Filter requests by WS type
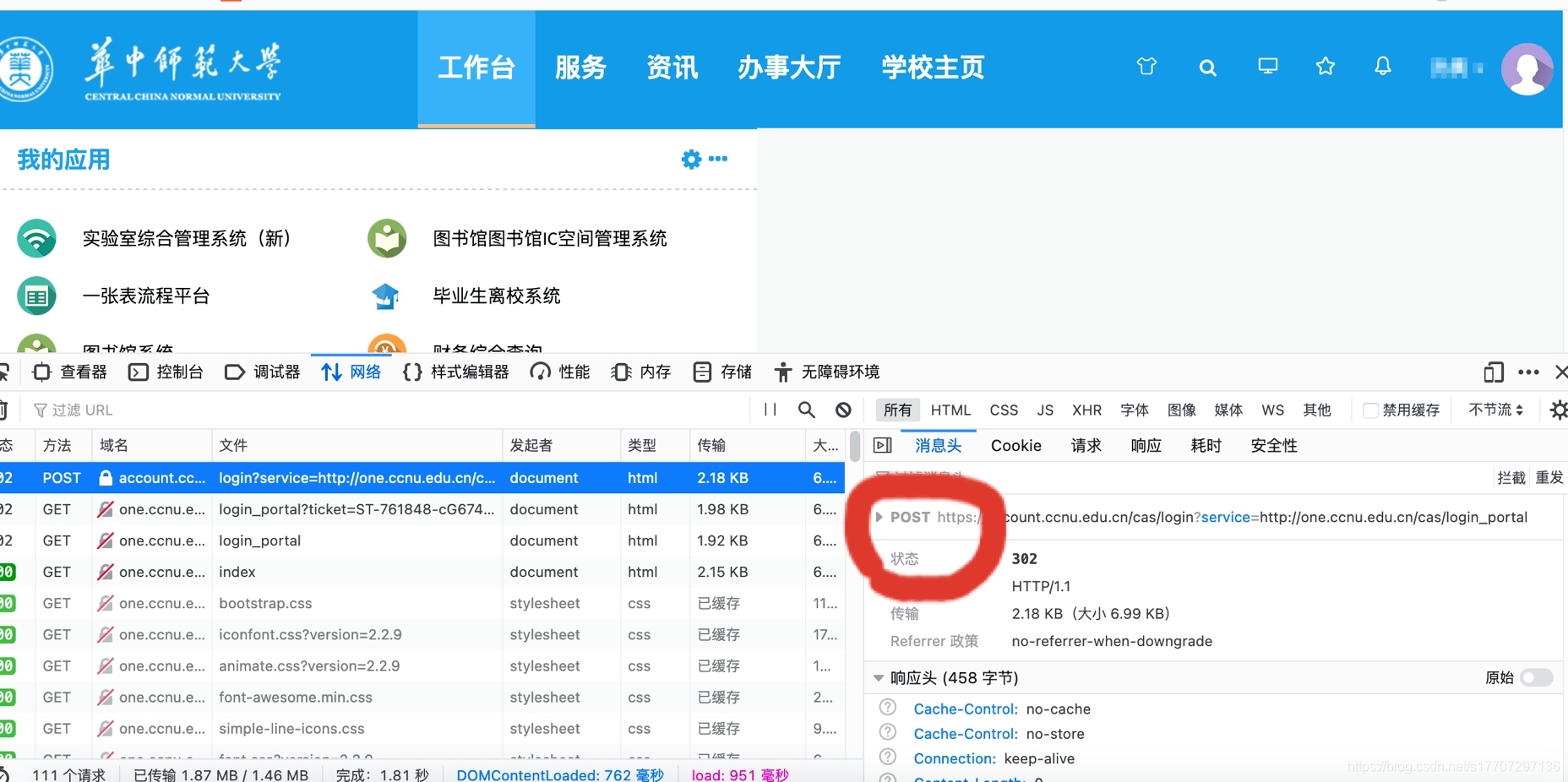The width and height of the screenshot is (1568, 782). pyautogui.click(x=1272, y=410)
